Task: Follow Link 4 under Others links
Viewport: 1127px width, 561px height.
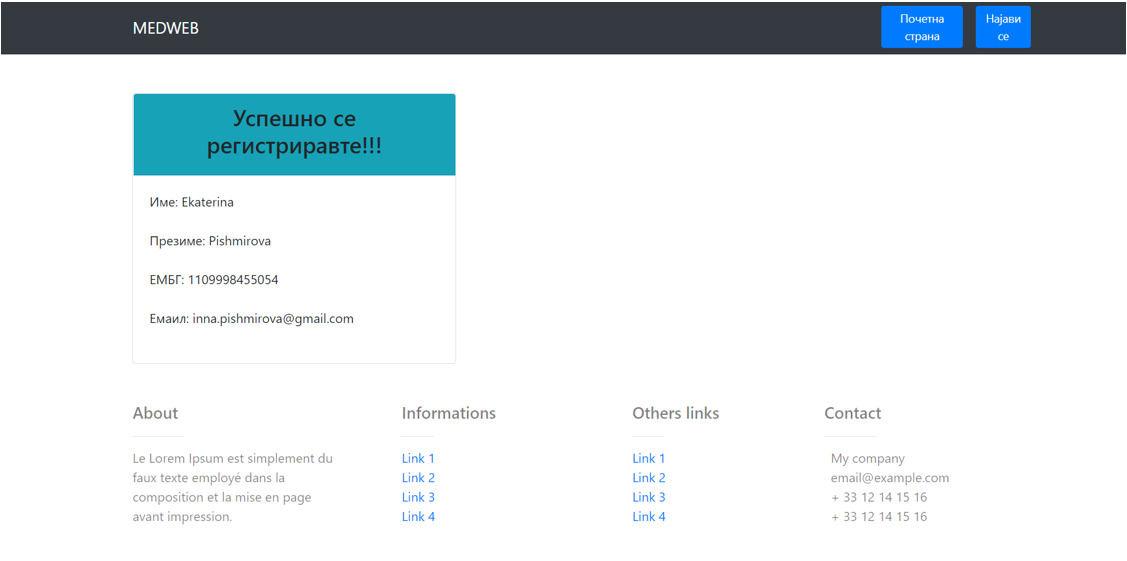Action: 648,517
